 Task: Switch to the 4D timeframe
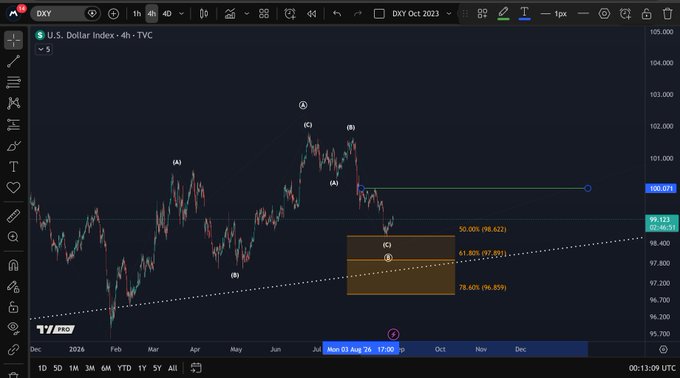pos(167,14)
